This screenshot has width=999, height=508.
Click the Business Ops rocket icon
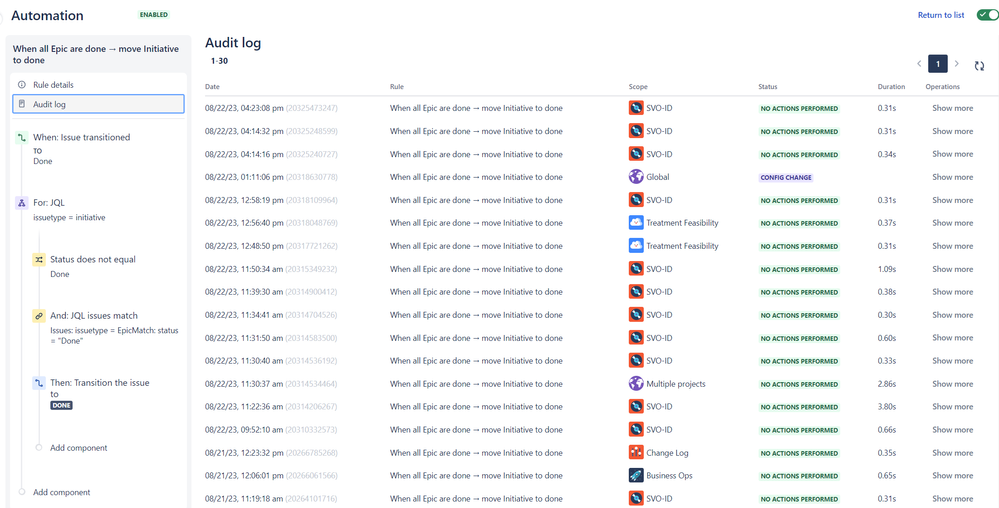click(636, 475)
